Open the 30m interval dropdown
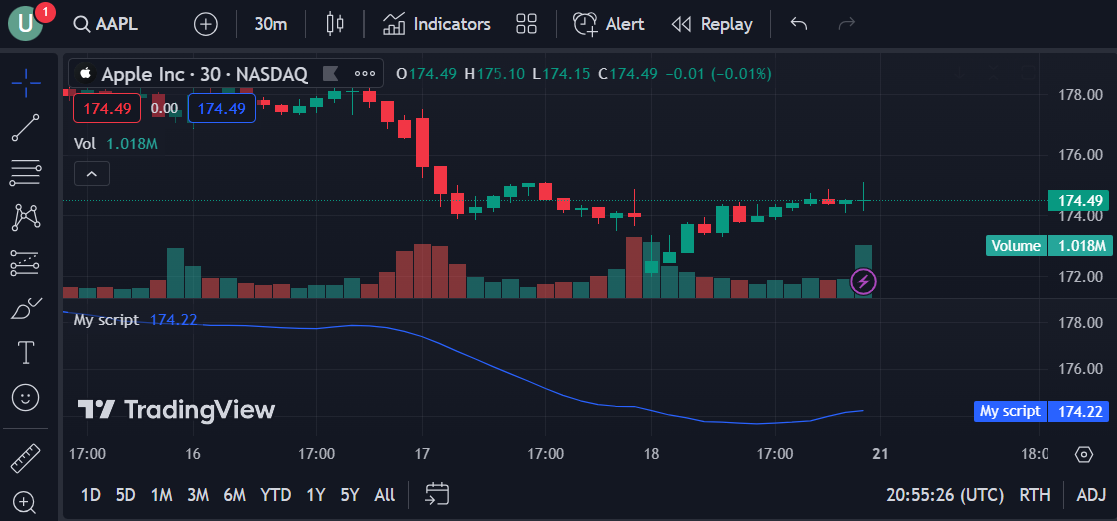This screenshot has width=1117, height=521. click(271, 24)
